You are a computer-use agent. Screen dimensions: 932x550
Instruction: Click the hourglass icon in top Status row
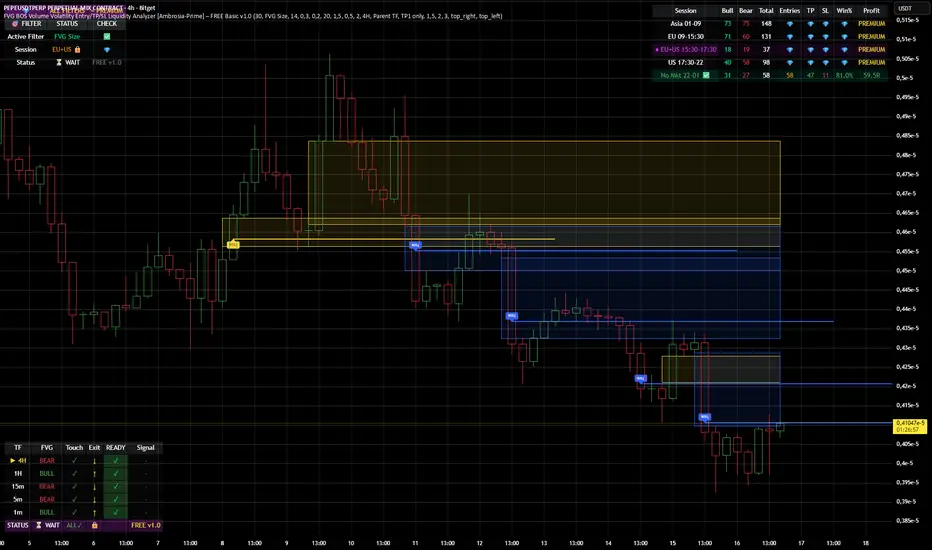(59, 62)
